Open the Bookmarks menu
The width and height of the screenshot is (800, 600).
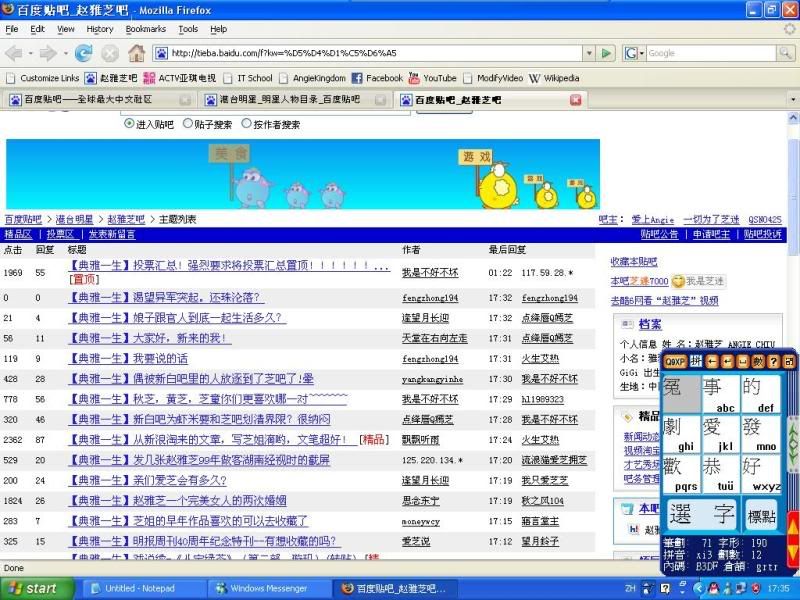click(146, 29)
